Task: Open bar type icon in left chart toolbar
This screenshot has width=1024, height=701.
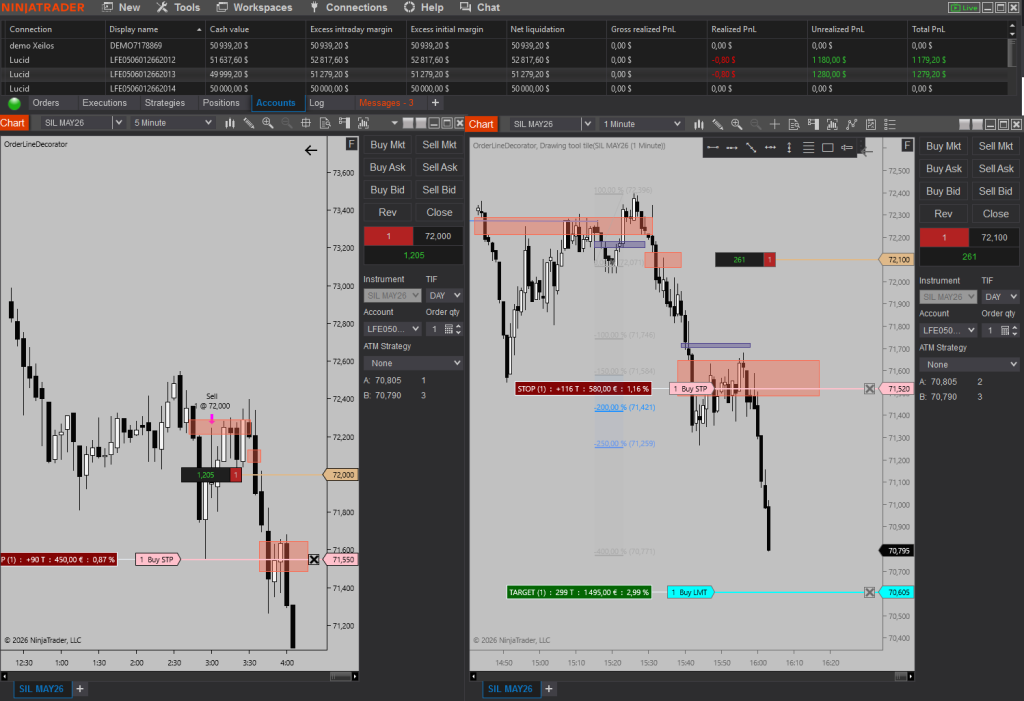Action: [x=230, y=123]
